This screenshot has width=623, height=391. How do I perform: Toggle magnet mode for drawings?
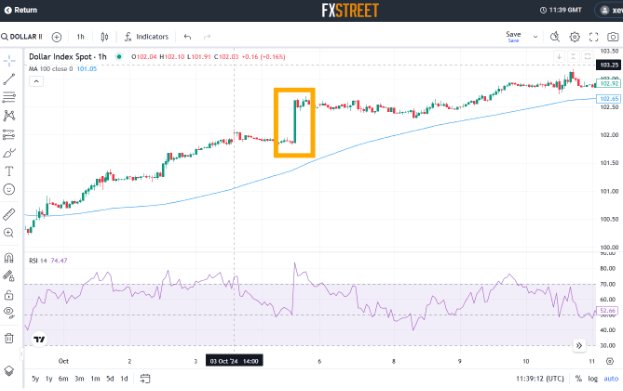9,258
